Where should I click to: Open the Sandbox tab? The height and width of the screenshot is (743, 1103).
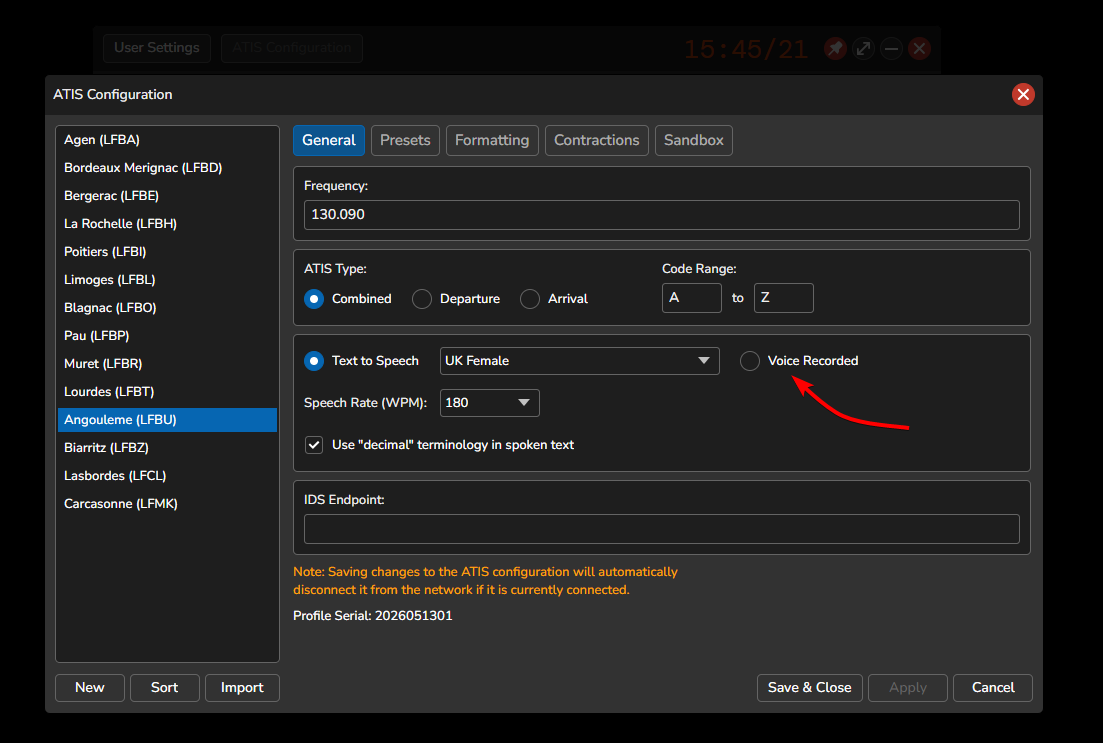694,140
